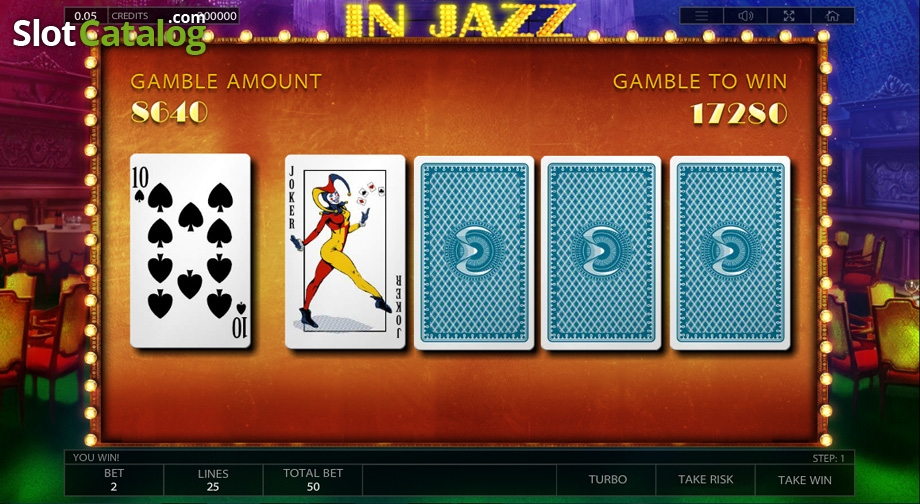Pick the middle face-down blue card
The height and width of the screenshot is (504, 920).
point(601,252)
